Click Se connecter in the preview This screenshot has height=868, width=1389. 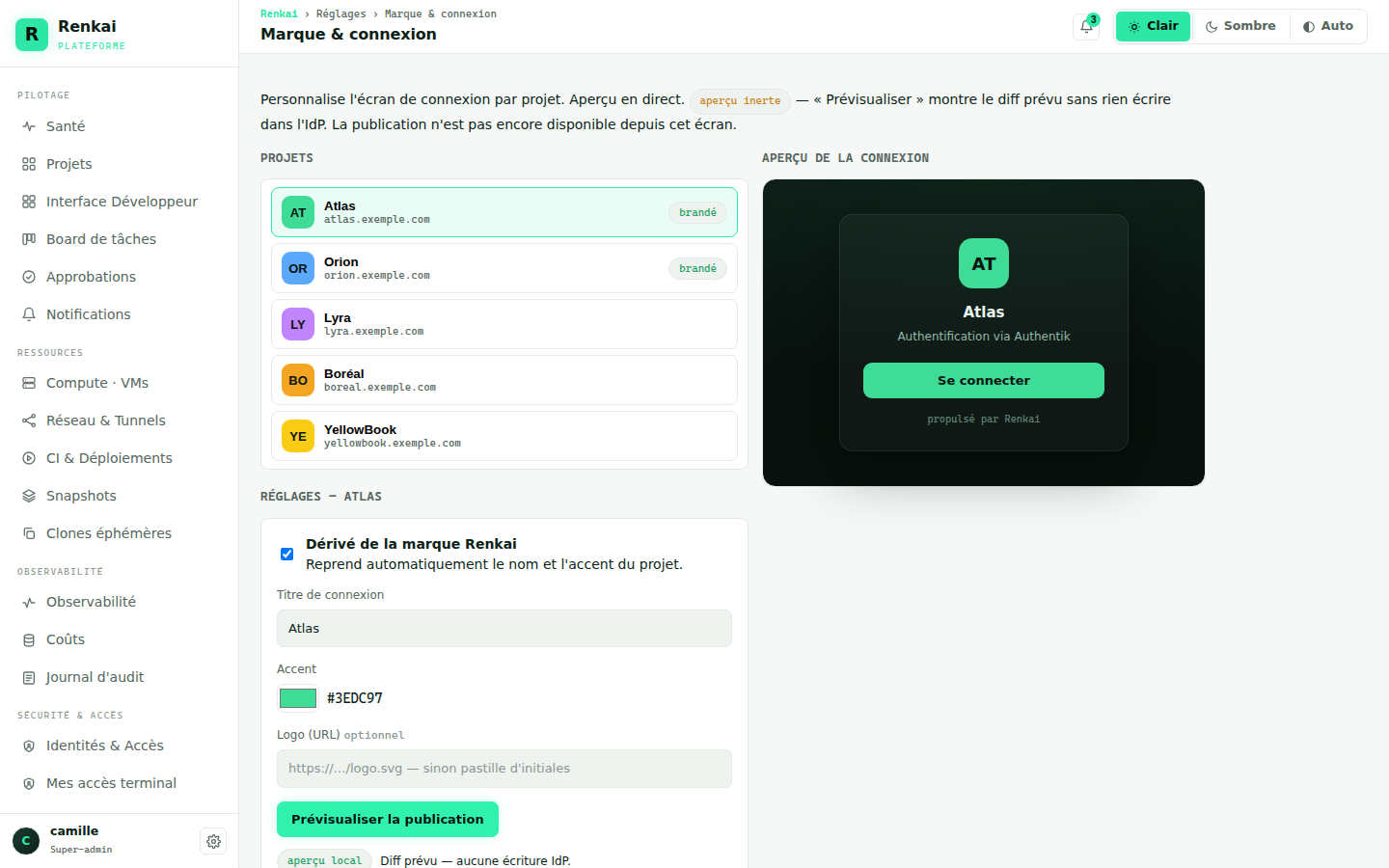coord(984,380)
